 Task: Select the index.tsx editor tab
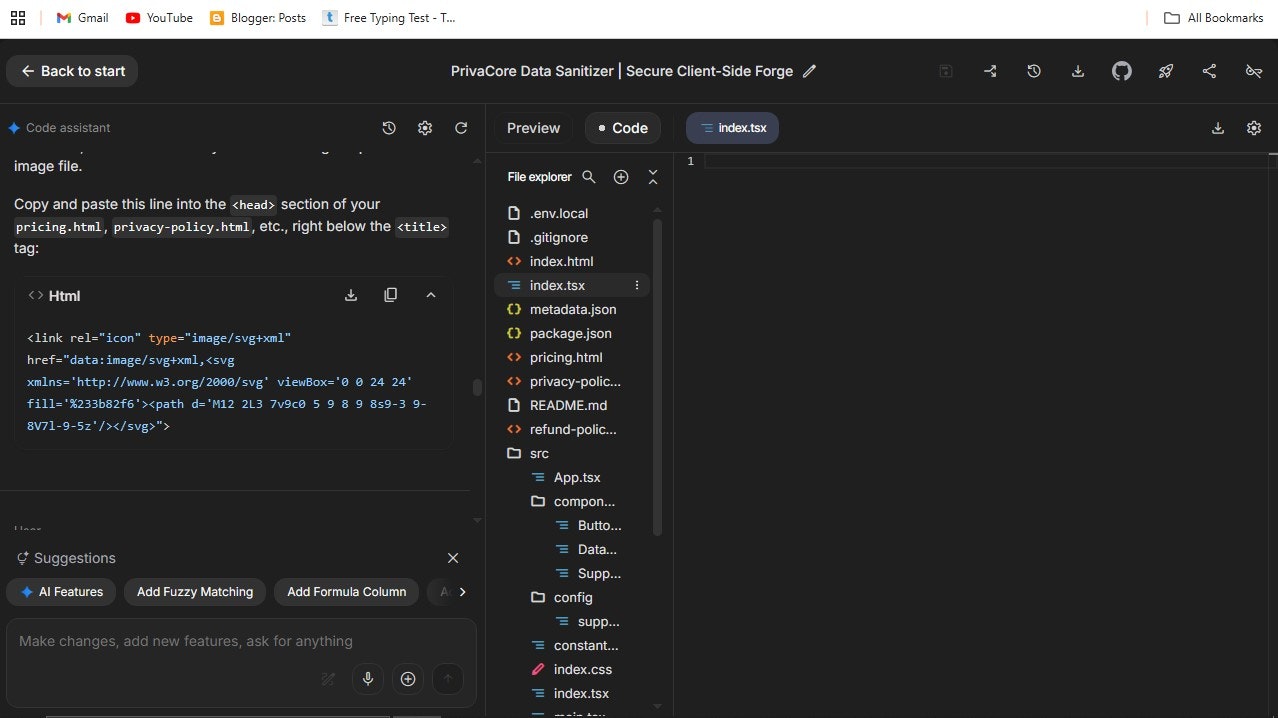click(x=732, y=128)
